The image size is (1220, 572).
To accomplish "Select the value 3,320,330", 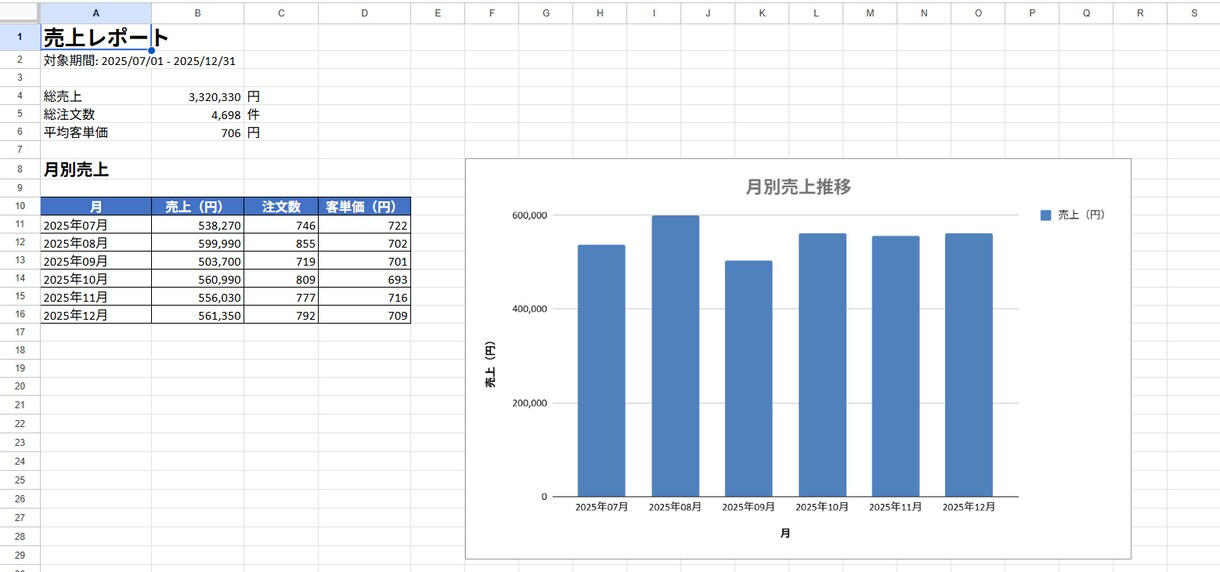I will click(x=198, y=97).
